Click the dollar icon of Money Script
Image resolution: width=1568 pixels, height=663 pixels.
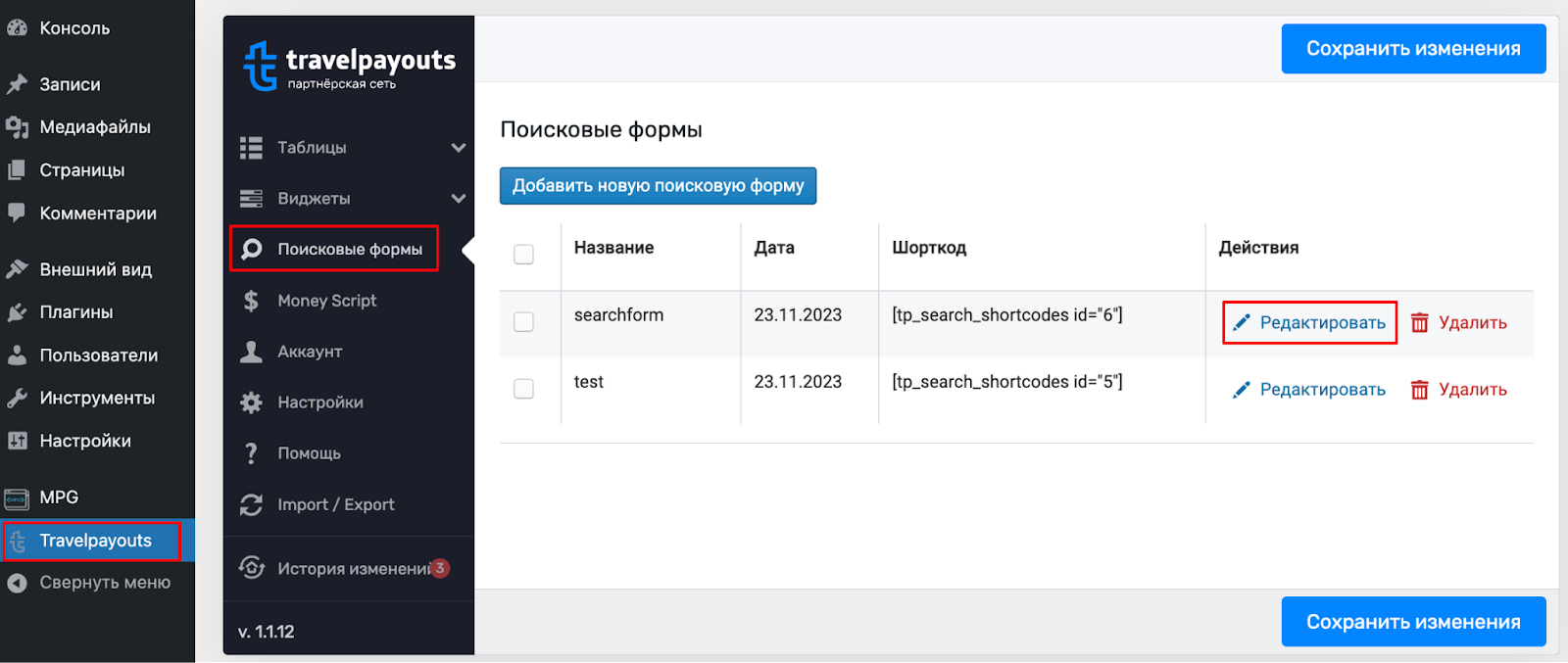251,301
